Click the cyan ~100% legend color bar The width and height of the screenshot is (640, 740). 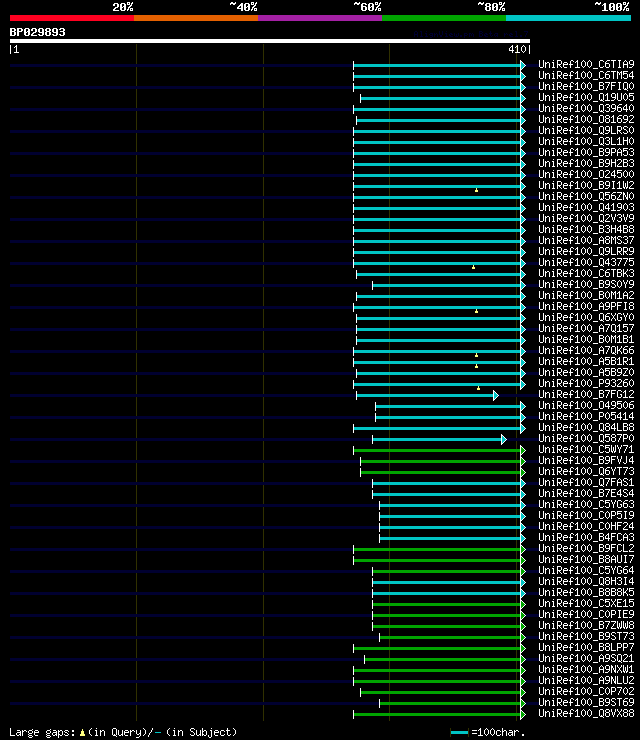[568, 18]
